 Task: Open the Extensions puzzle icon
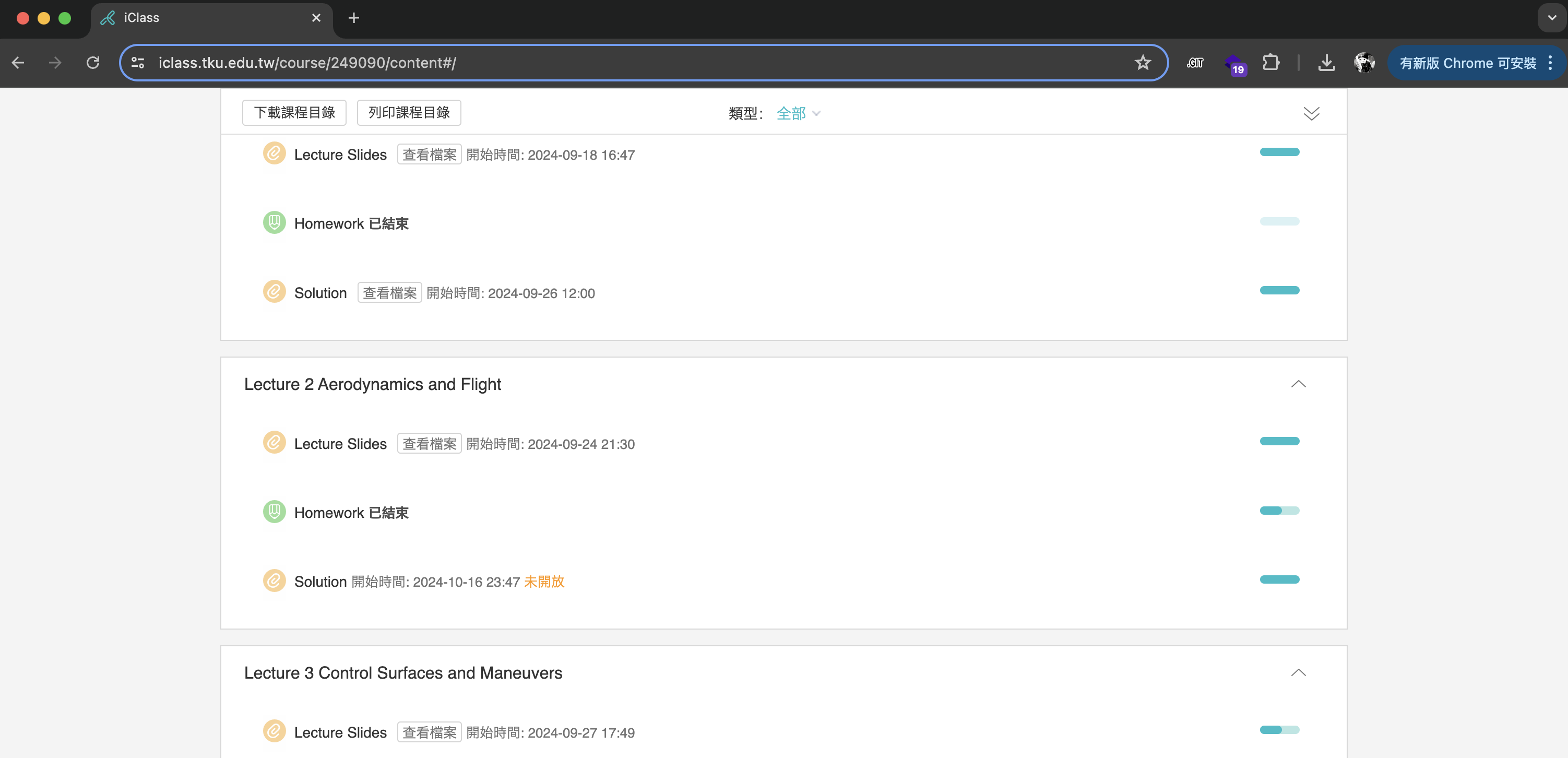1271,63
